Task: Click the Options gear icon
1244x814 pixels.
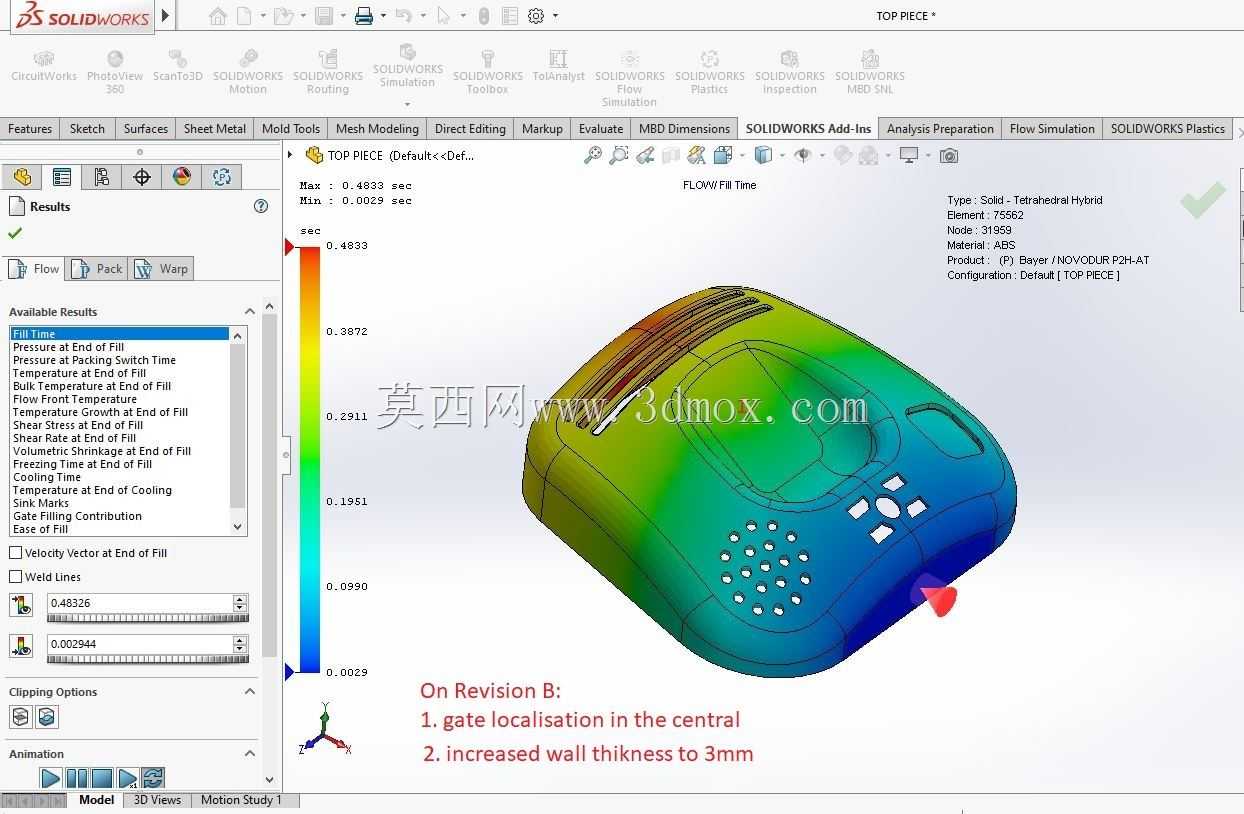Action: tap(536, 16)
